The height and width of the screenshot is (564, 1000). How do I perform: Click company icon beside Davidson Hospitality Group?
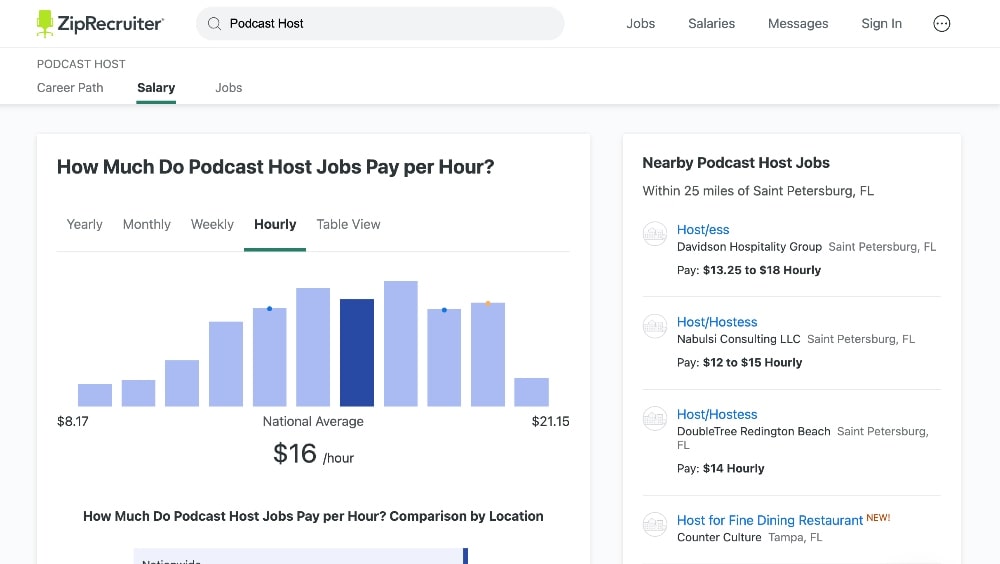point(654,234)
